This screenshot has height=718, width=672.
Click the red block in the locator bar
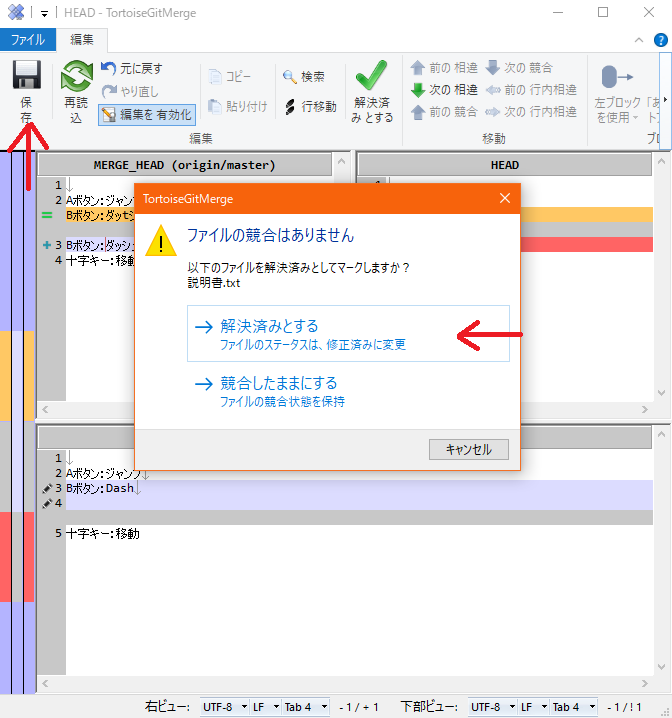(x=17, y=556)
